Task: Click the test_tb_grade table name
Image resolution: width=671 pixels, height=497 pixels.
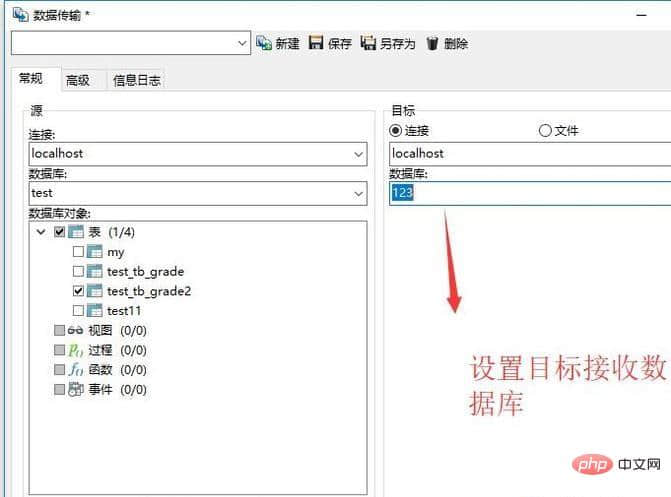Action: pyautogui.click(x=145, y=271)
